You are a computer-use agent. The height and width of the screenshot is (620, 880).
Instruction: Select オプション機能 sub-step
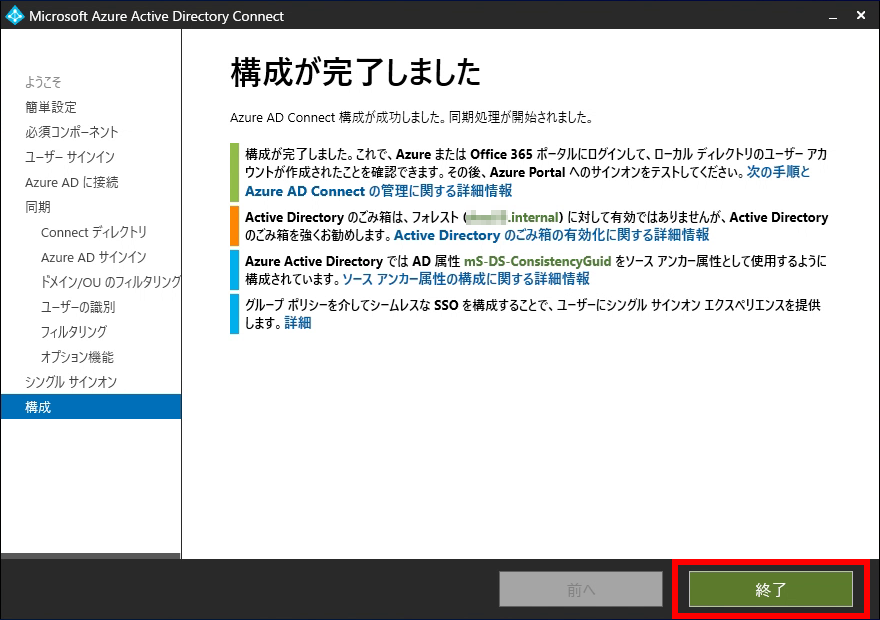pos(77,357)
